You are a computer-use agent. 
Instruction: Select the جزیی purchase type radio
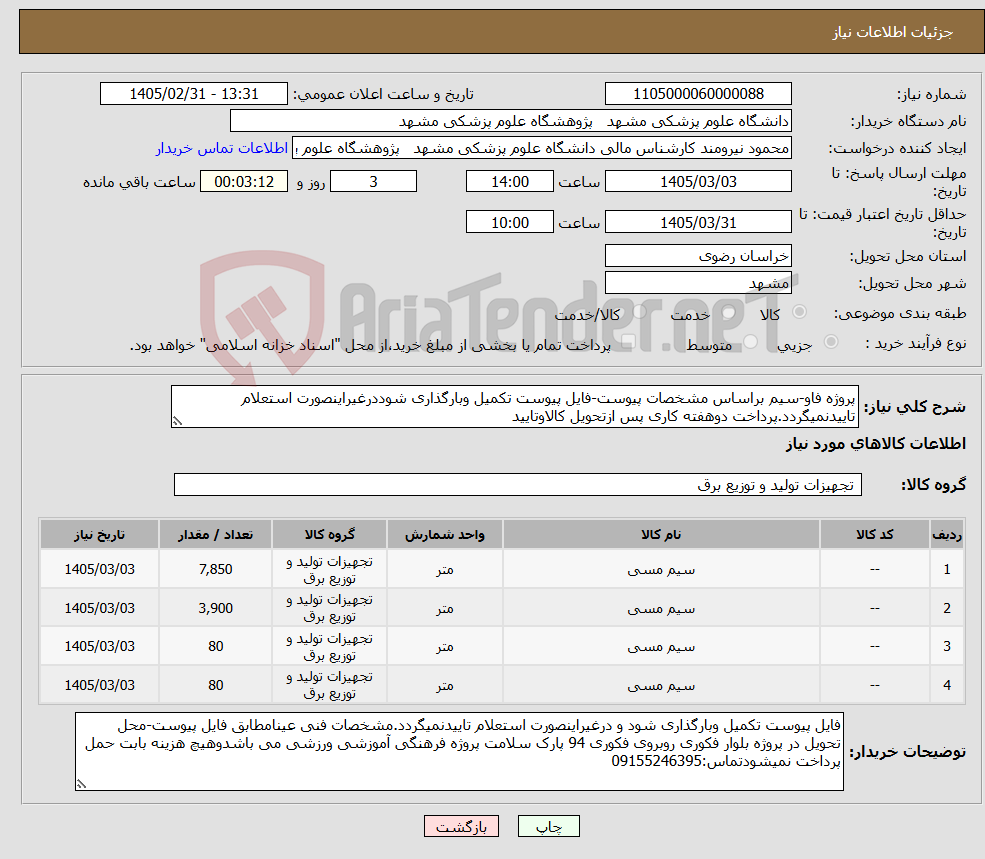(830, 342)
